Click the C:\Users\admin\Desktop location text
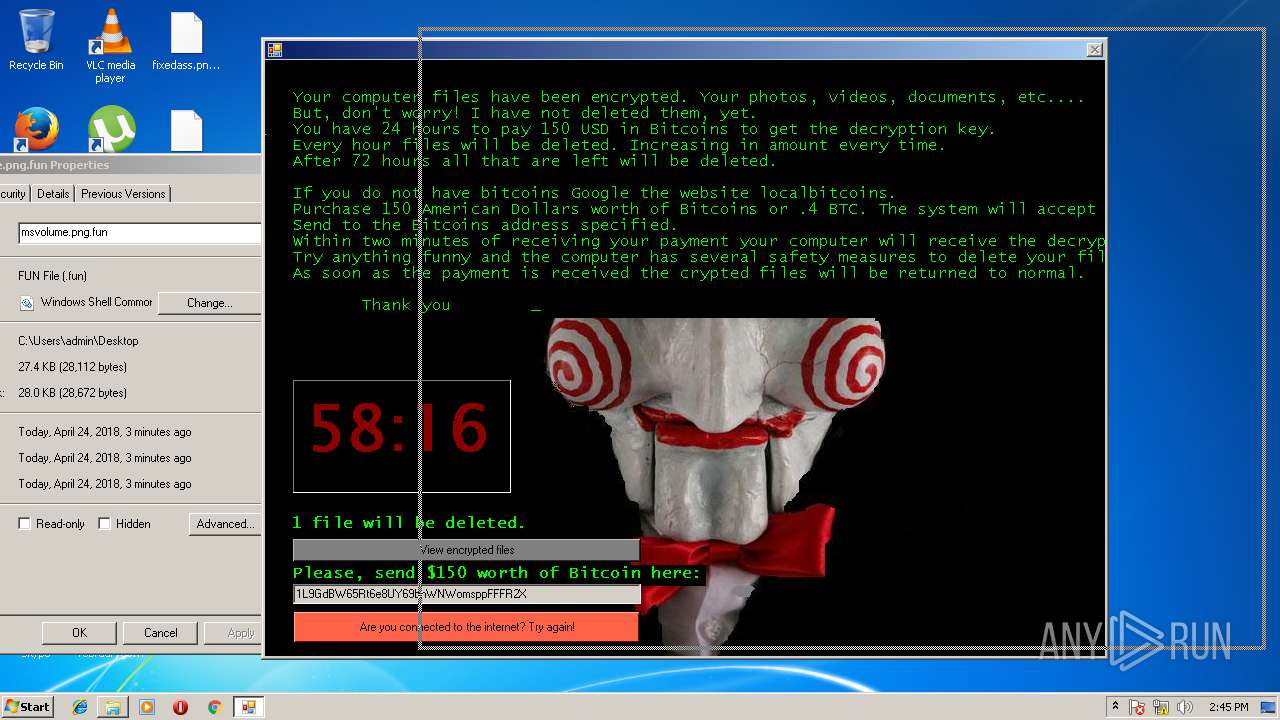 (78, 341)
